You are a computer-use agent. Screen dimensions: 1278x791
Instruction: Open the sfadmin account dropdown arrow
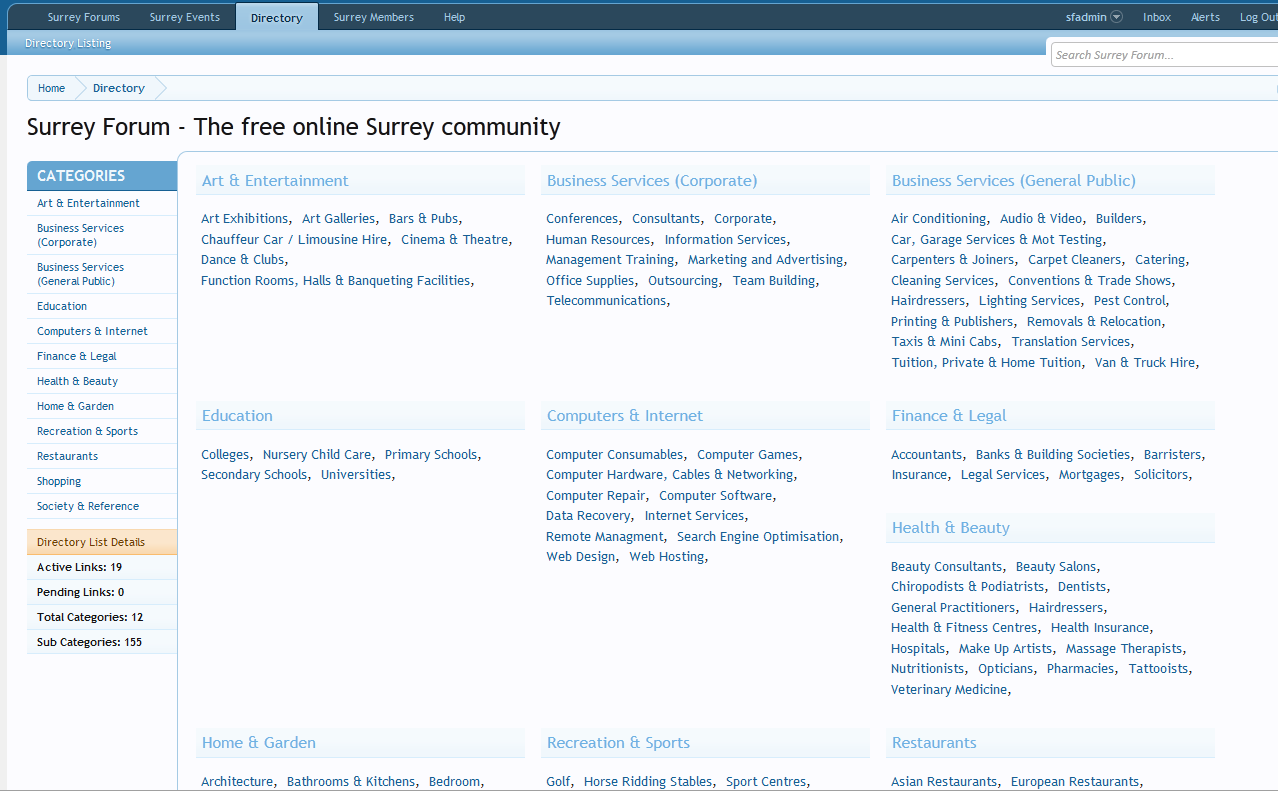1116,17
